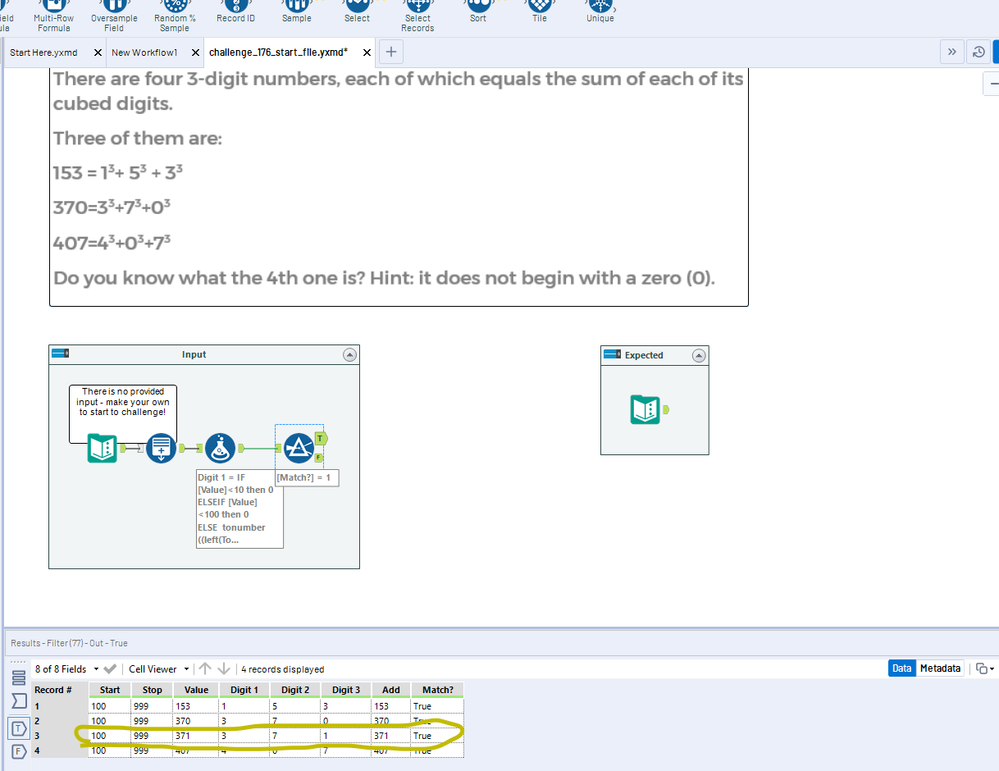Screen dimensions: 999x771
Task: Click the challenge description comment box
Action: [399, 187]
